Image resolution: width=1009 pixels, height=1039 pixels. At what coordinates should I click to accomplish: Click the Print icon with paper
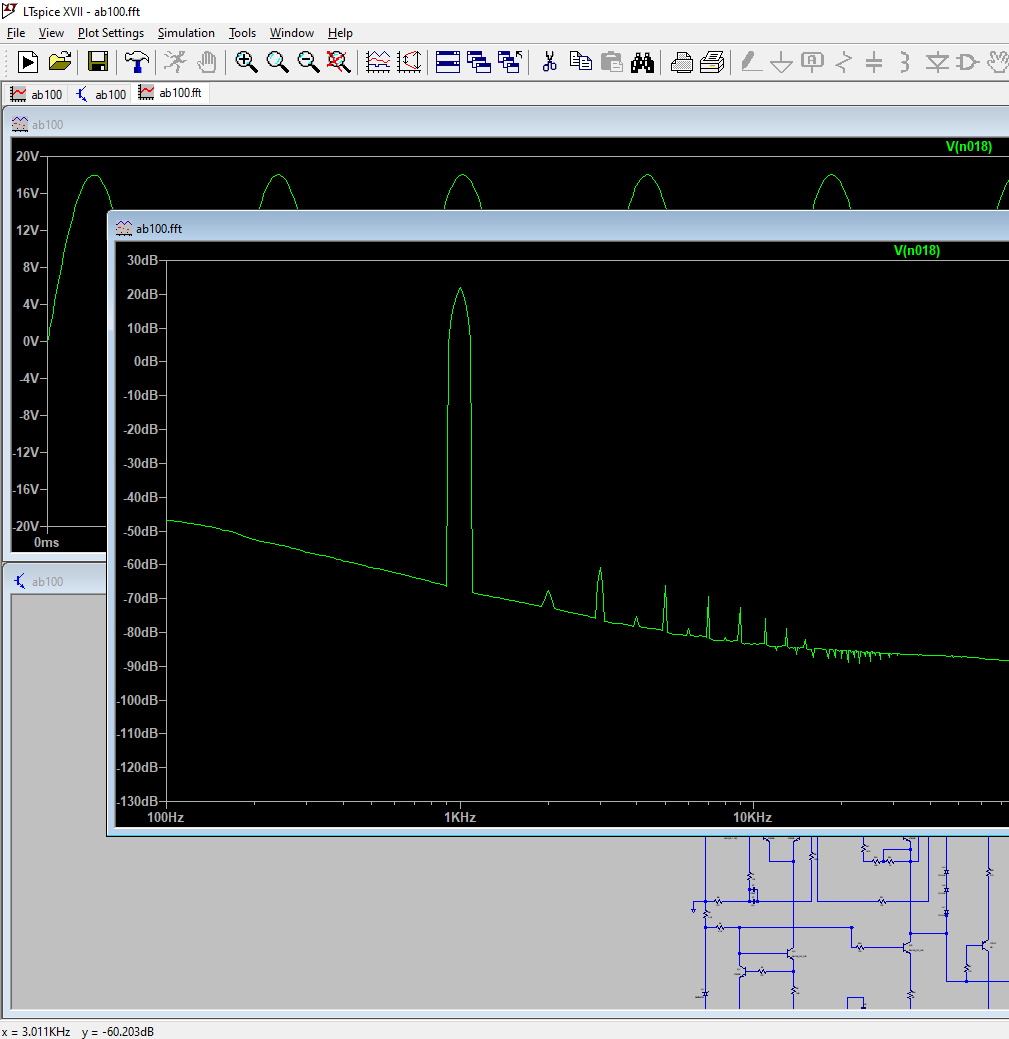(712, 62)
